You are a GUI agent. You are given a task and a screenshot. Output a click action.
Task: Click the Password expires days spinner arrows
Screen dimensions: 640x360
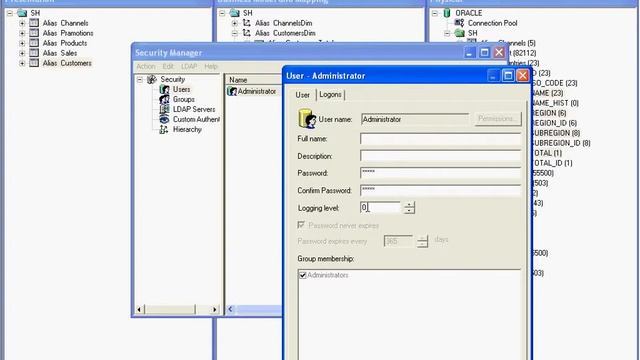[x=422, y=241]
